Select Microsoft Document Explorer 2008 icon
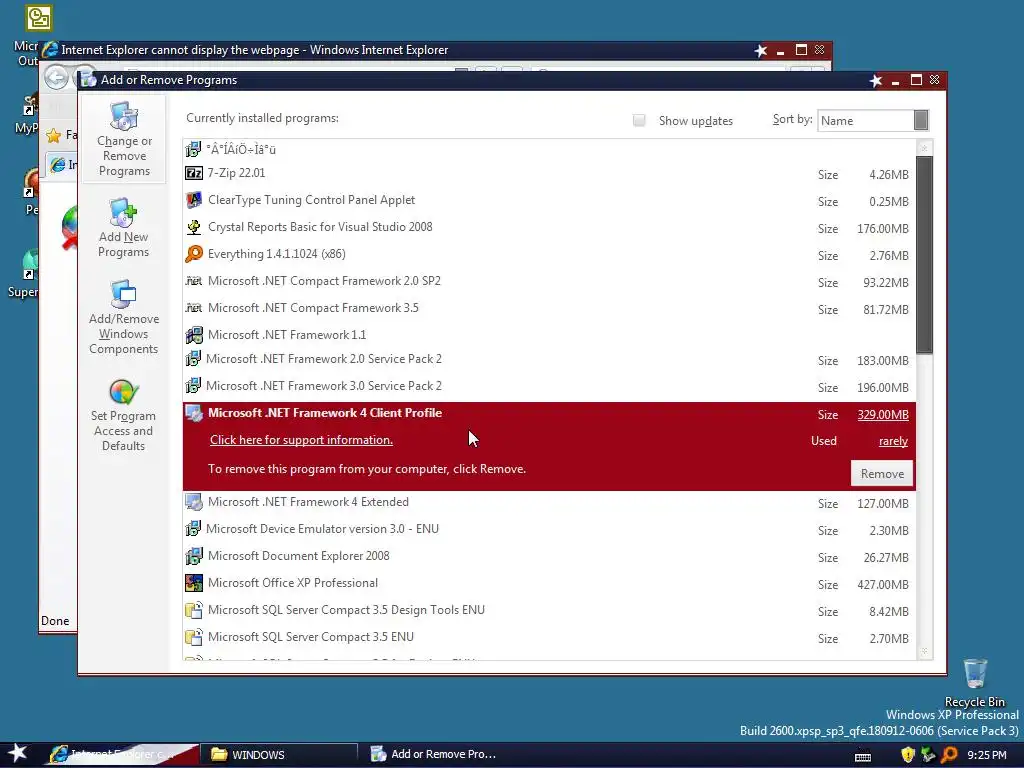Image resolution: width=1024 pixels, height=768 pixels. [x=194, y=556]
